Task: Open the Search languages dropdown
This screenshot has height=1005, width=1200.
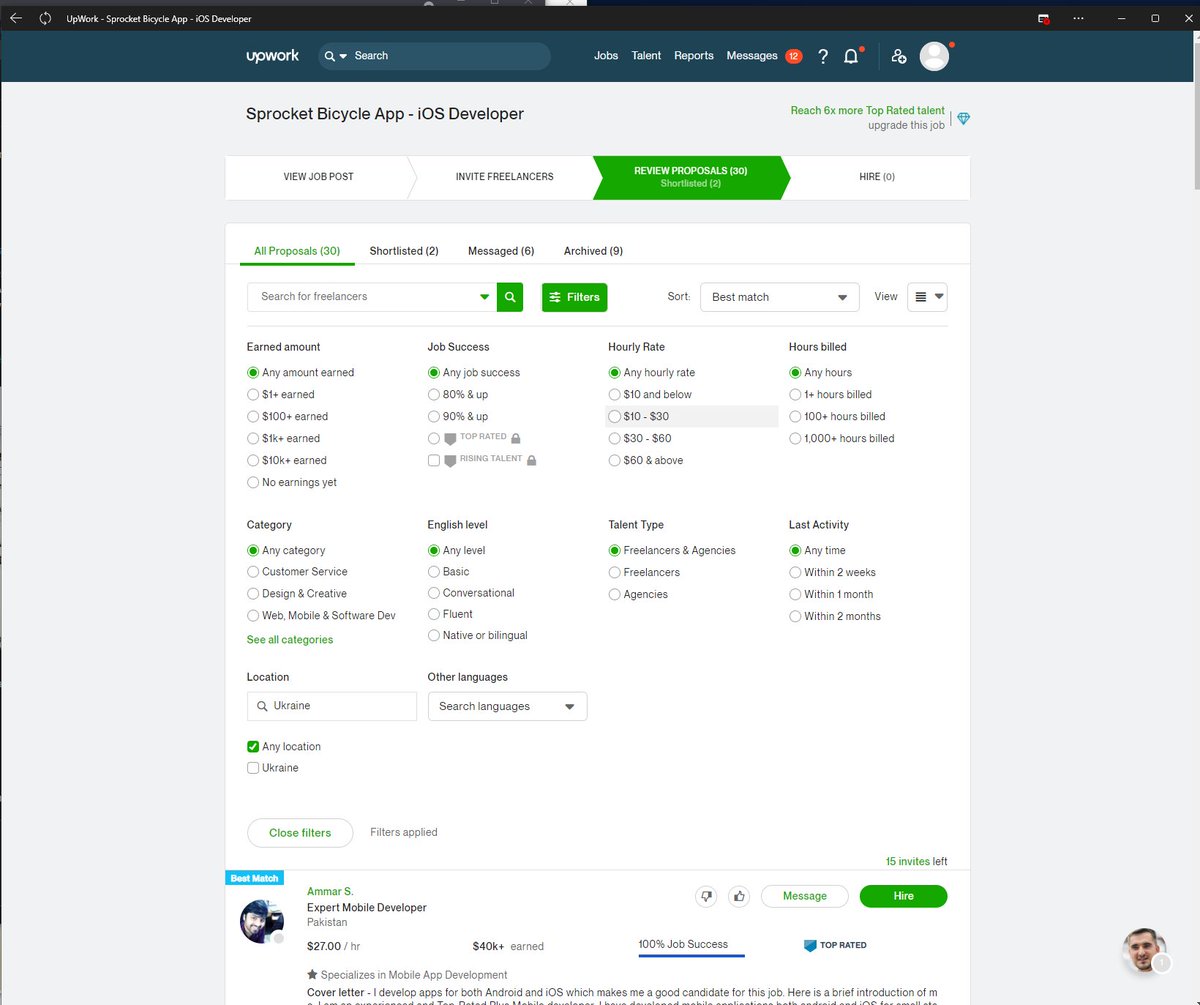Action: pos(507,706)
